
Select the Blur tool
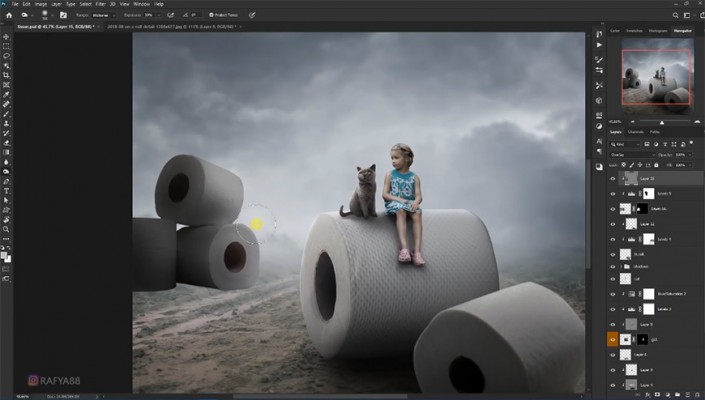coord(6,162)
